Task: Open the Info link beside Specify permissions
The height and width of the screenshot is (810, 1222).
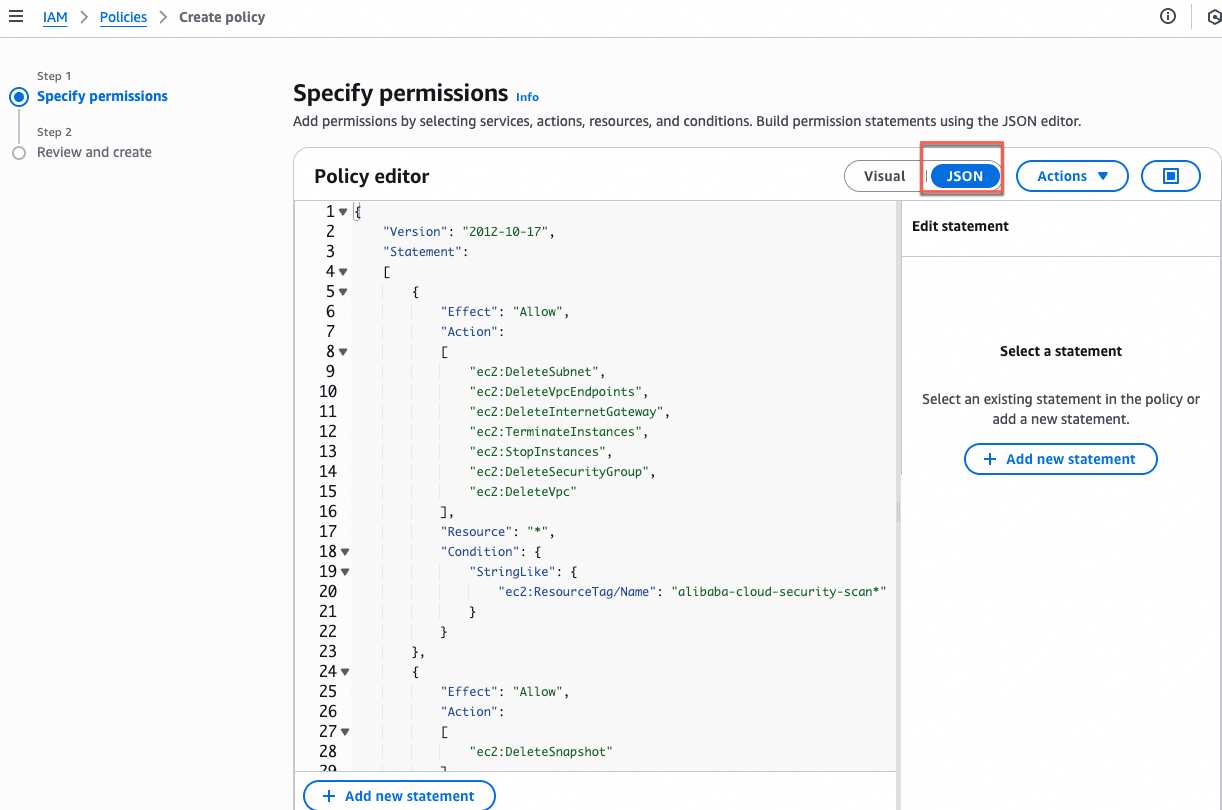Action: click(x=527, y=97)
